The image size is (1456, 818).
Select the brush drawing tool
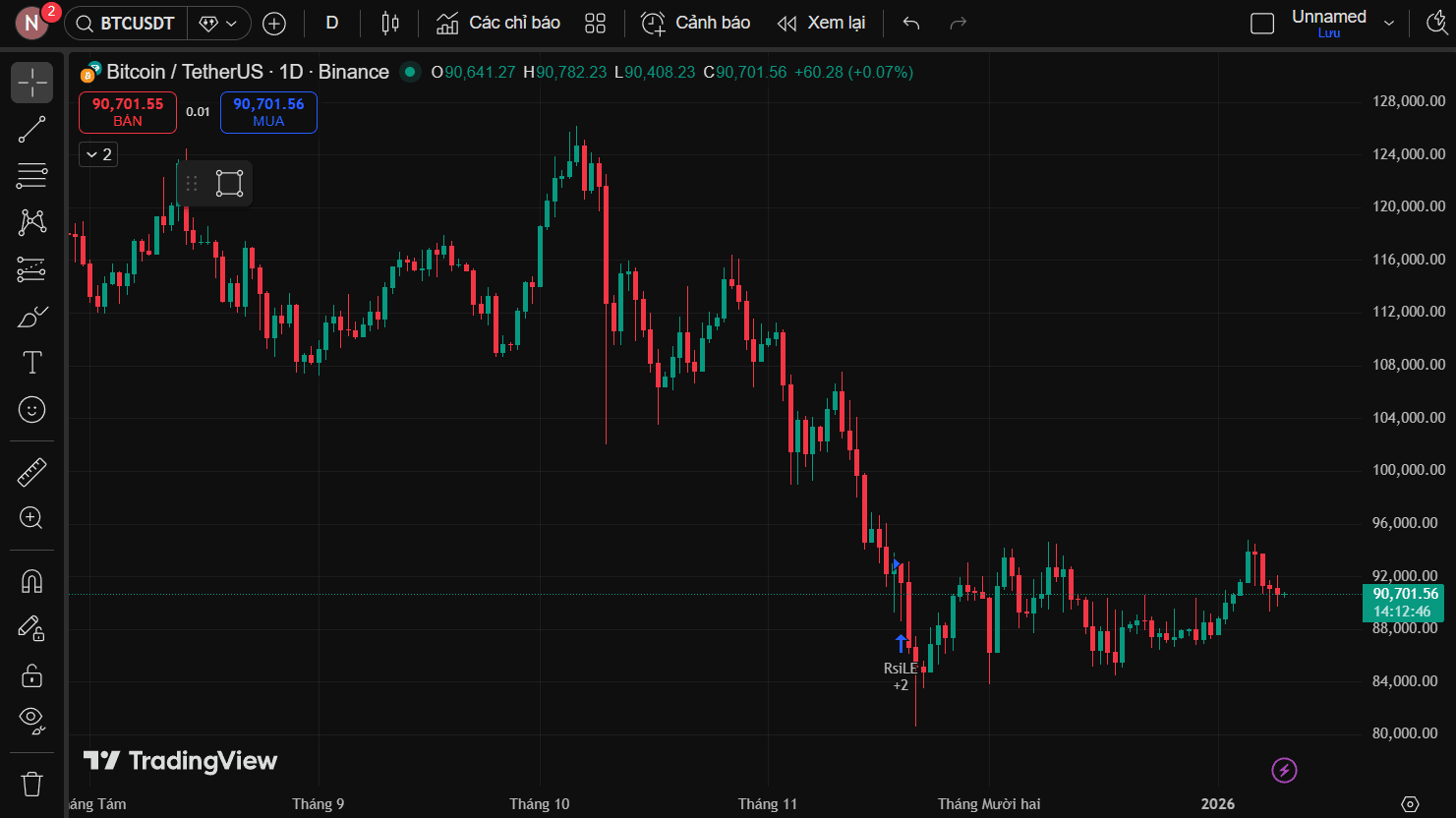coord(31,317)
